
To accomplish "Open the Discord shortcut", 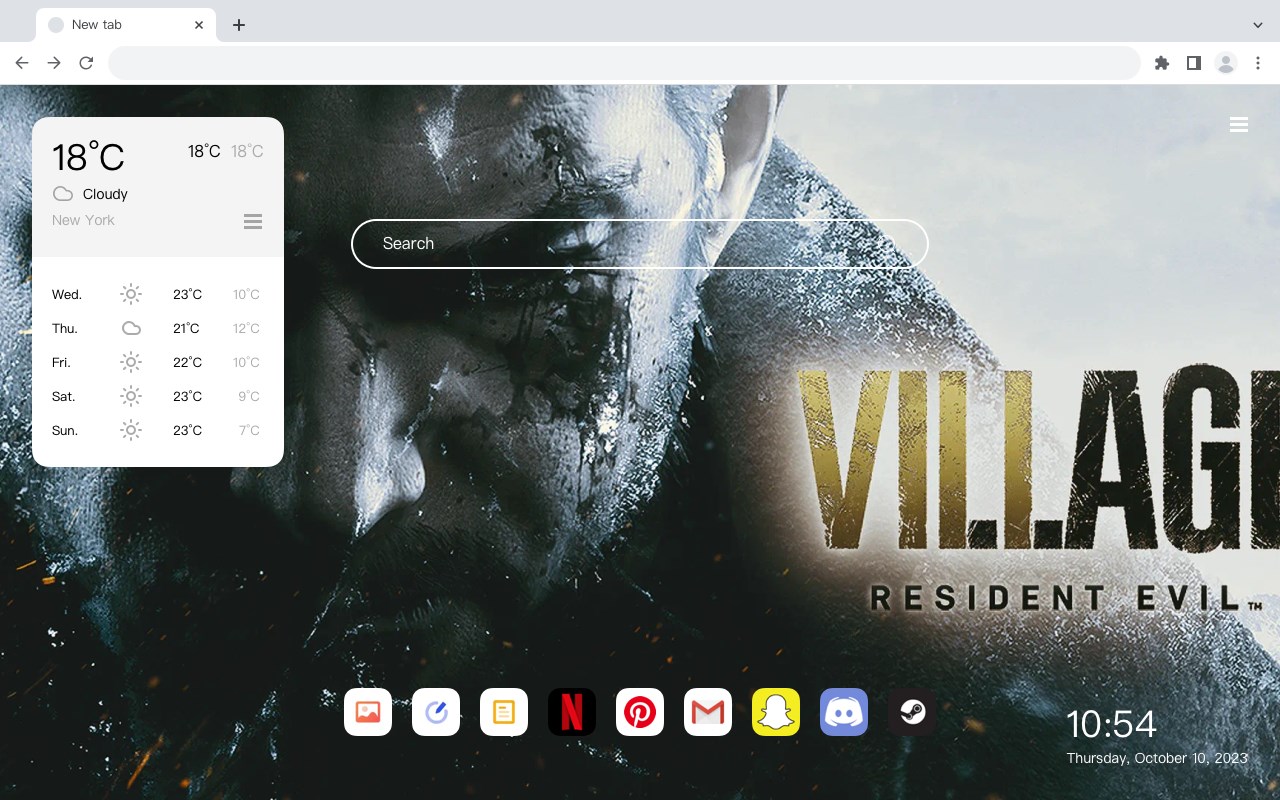I will click(x=844, y=712).
